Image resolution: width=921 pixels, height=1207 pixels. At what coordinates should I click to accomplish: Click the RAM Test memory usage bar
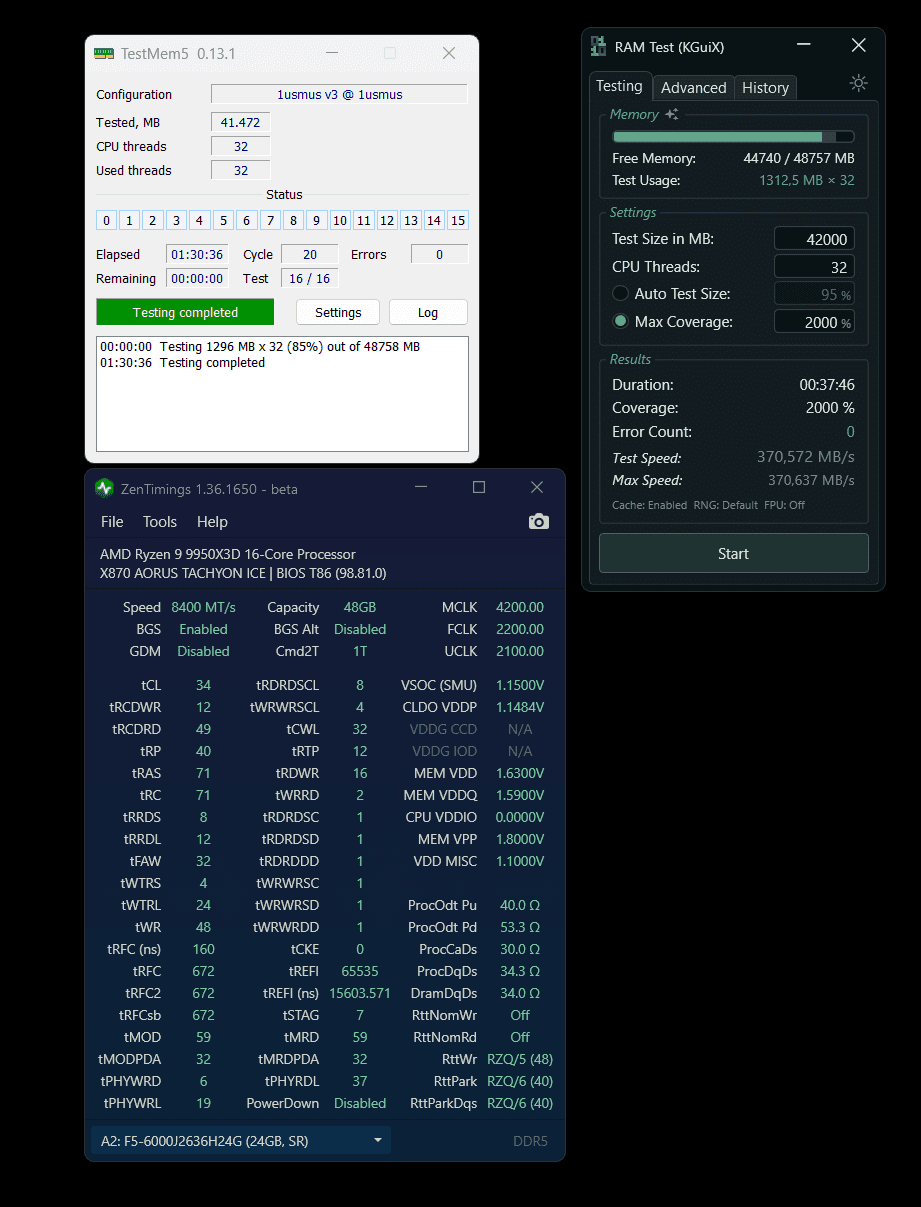(733, 137)
